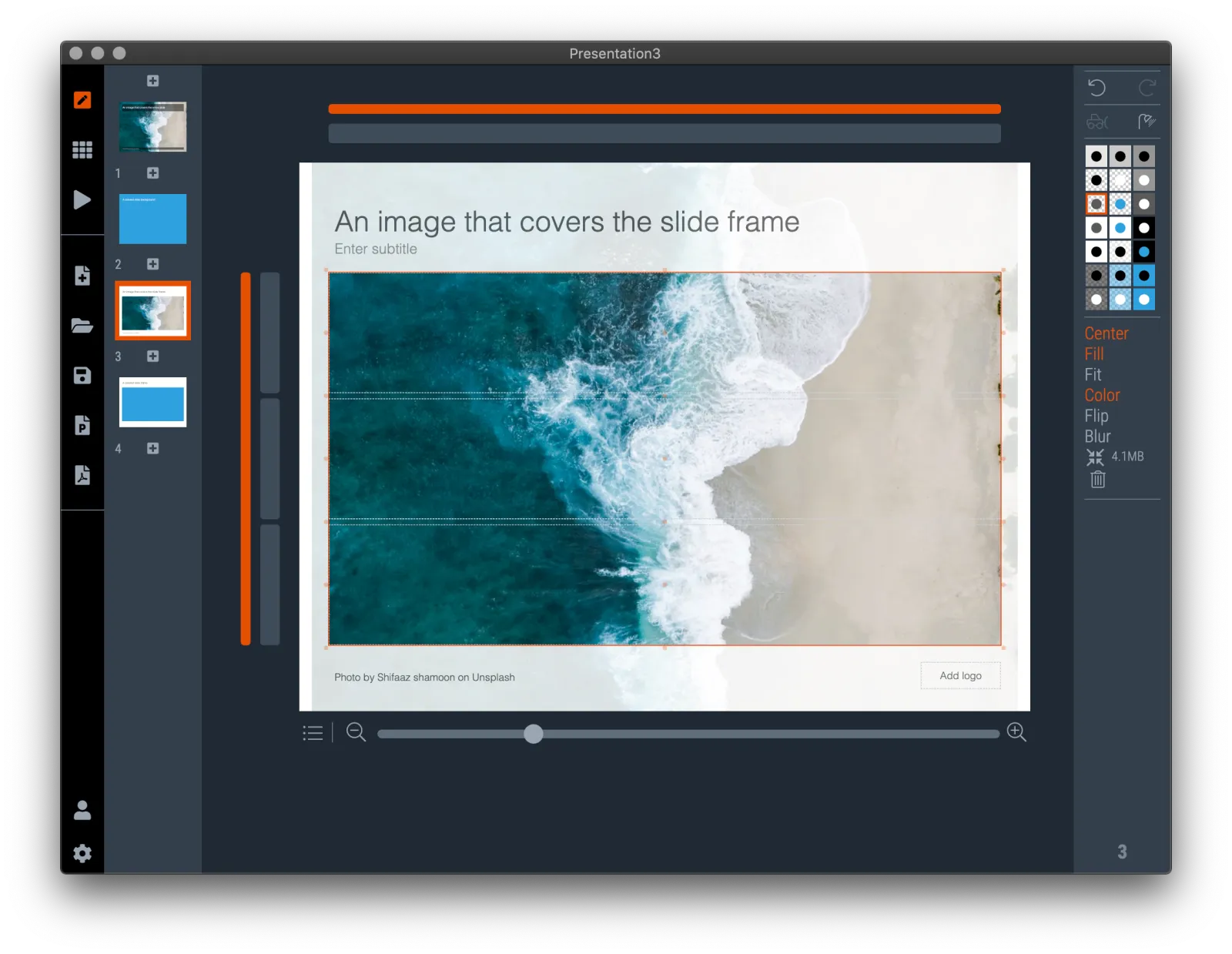This screenshot has height=954, width=1232.
Task: Toggle the Fit image option
Action: click(1093, 375)
